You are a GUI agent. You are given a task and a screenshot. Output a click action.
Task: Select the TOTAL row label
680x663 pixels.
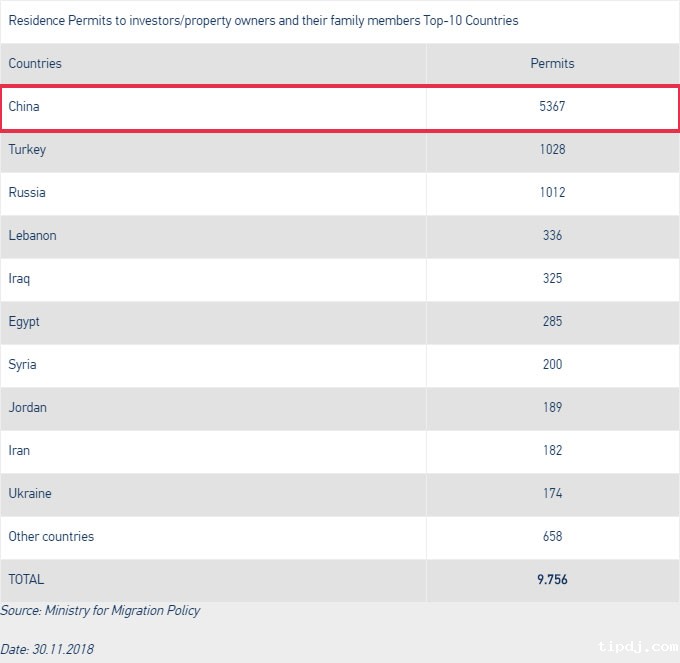coord(26,579)
